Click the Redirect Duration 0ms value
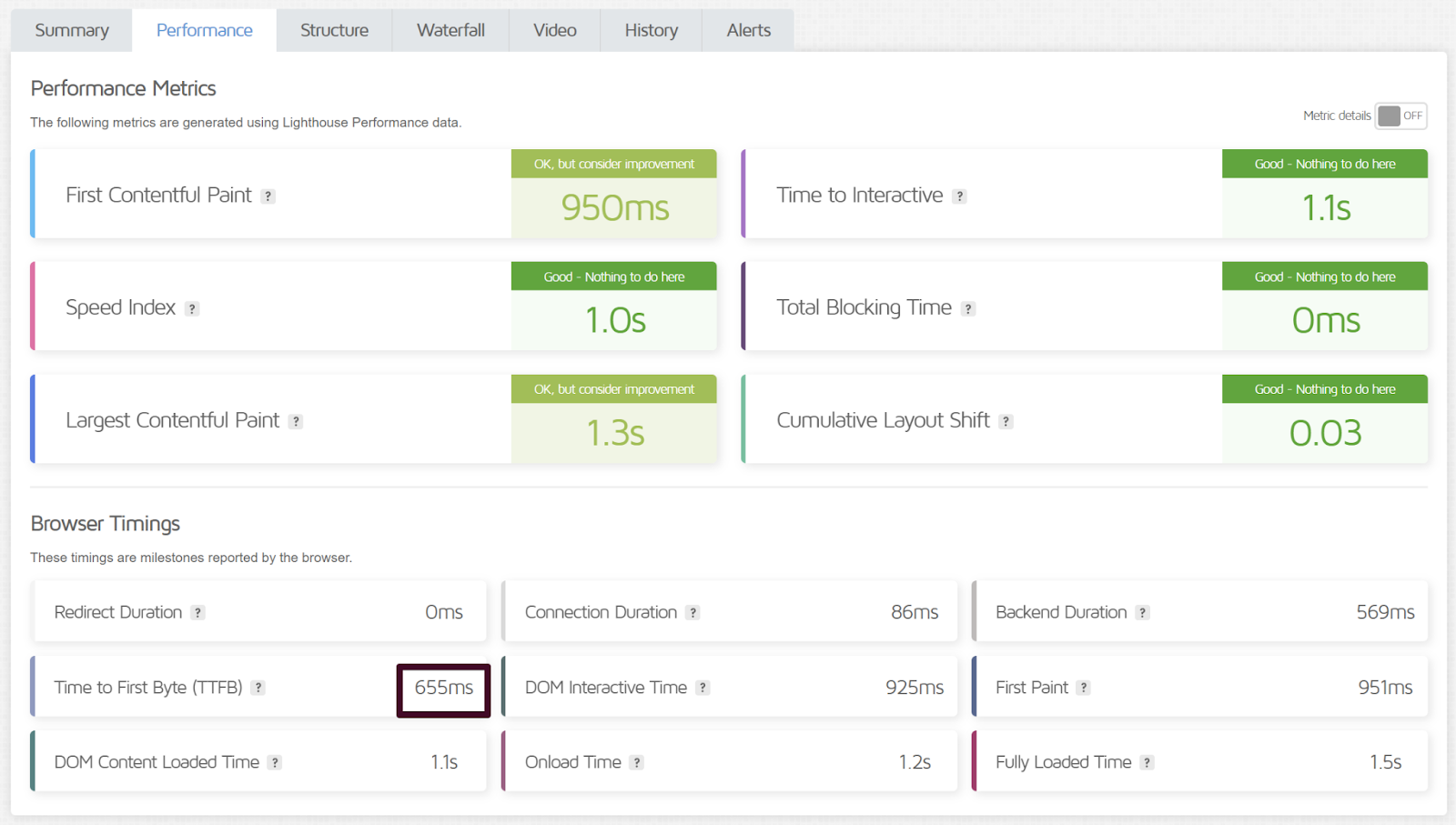The height and width of the screenshot is (825, 1456). tap(444, 612)
